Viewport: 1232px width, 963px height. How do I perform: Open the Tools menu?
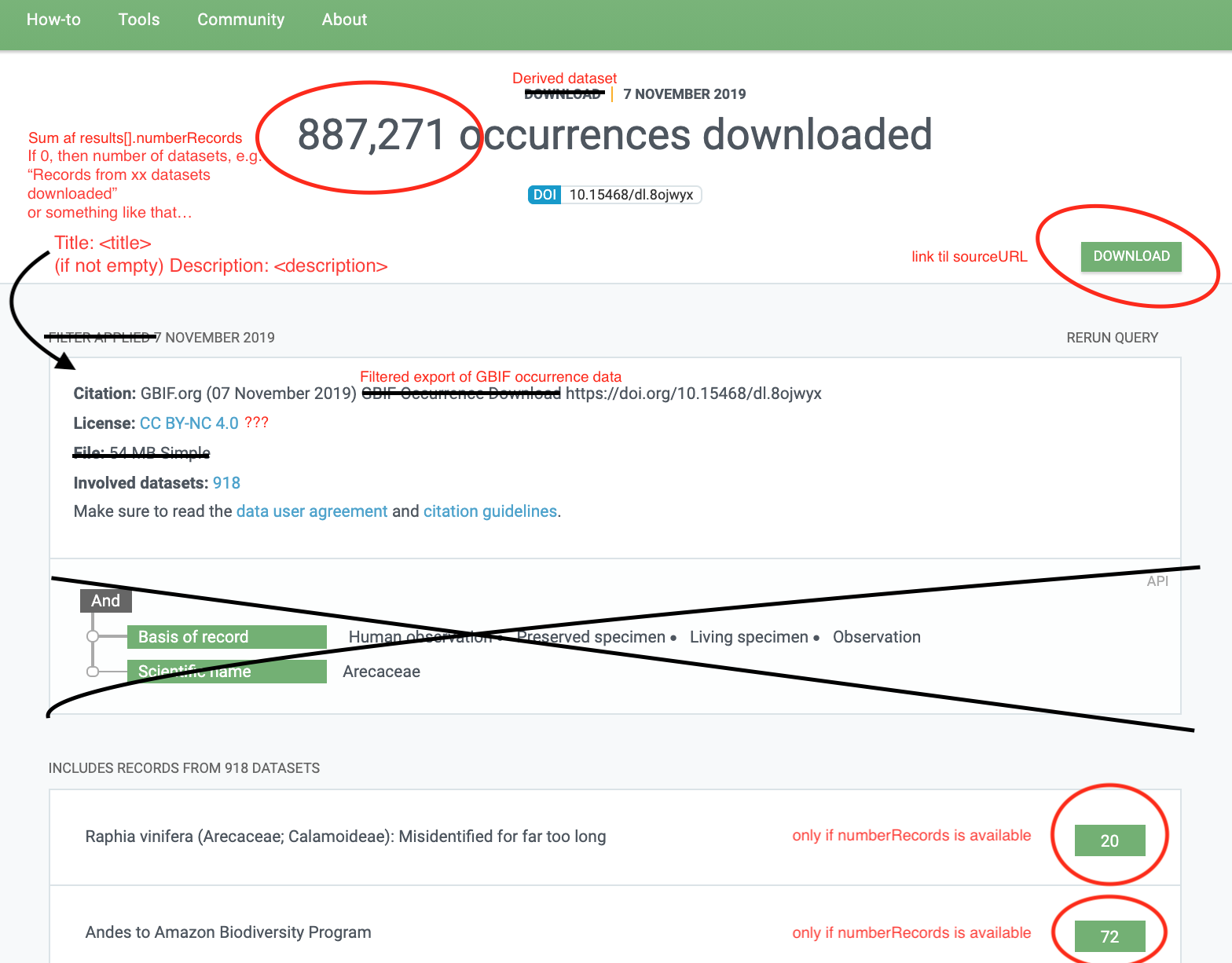[139, 20]
